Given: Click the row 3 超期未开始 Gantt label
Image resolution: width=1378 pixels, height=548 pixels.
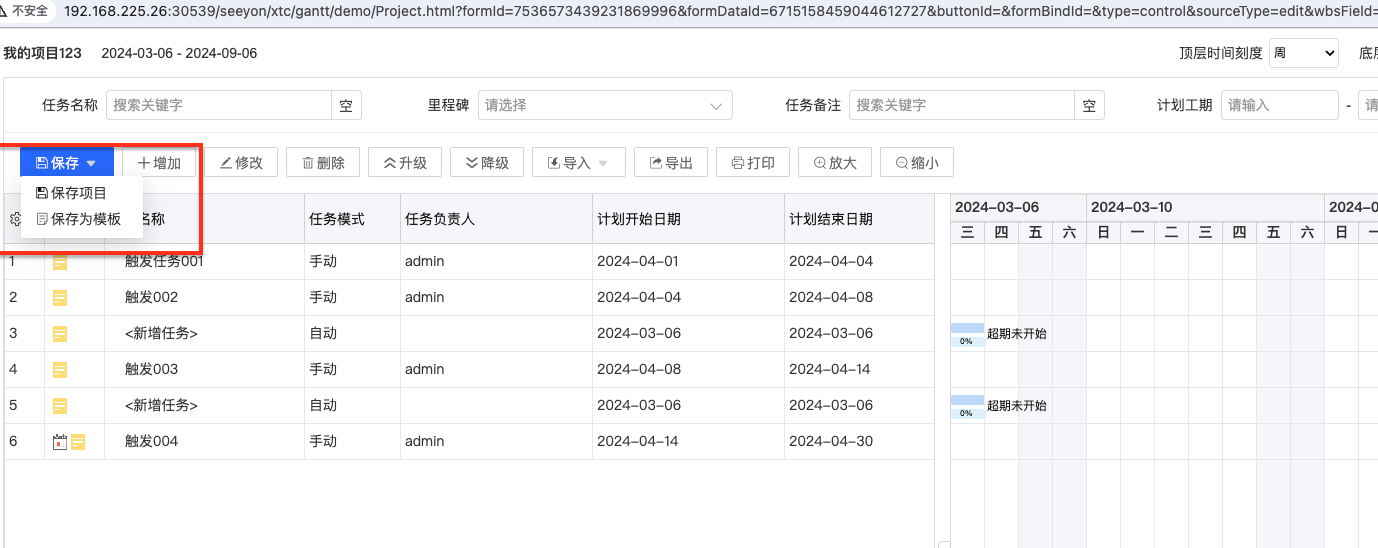Looking at the screenshot, I should click(1017, 334).
